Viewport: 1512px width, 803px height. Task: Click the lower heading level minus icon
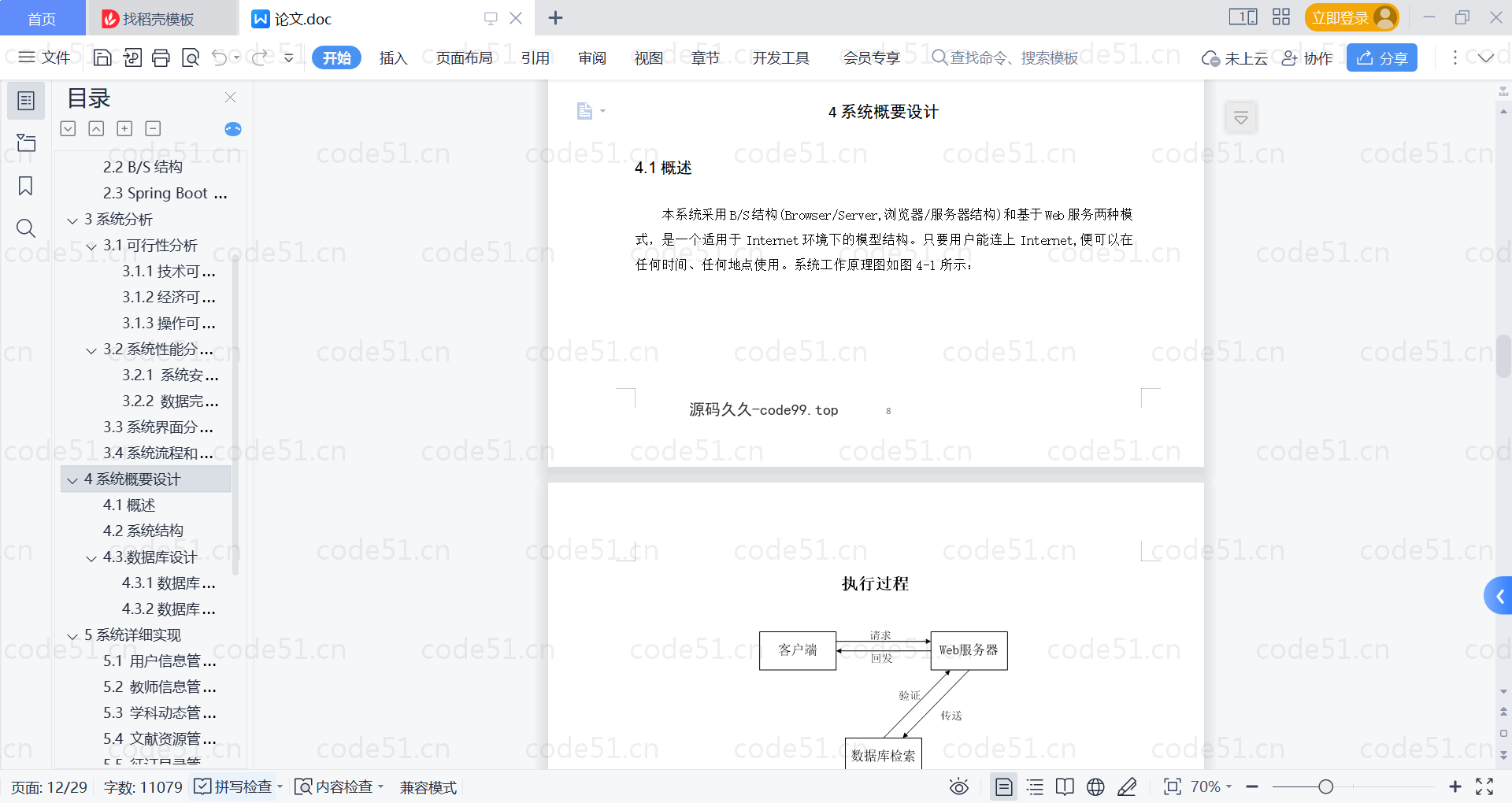[153, 128]
